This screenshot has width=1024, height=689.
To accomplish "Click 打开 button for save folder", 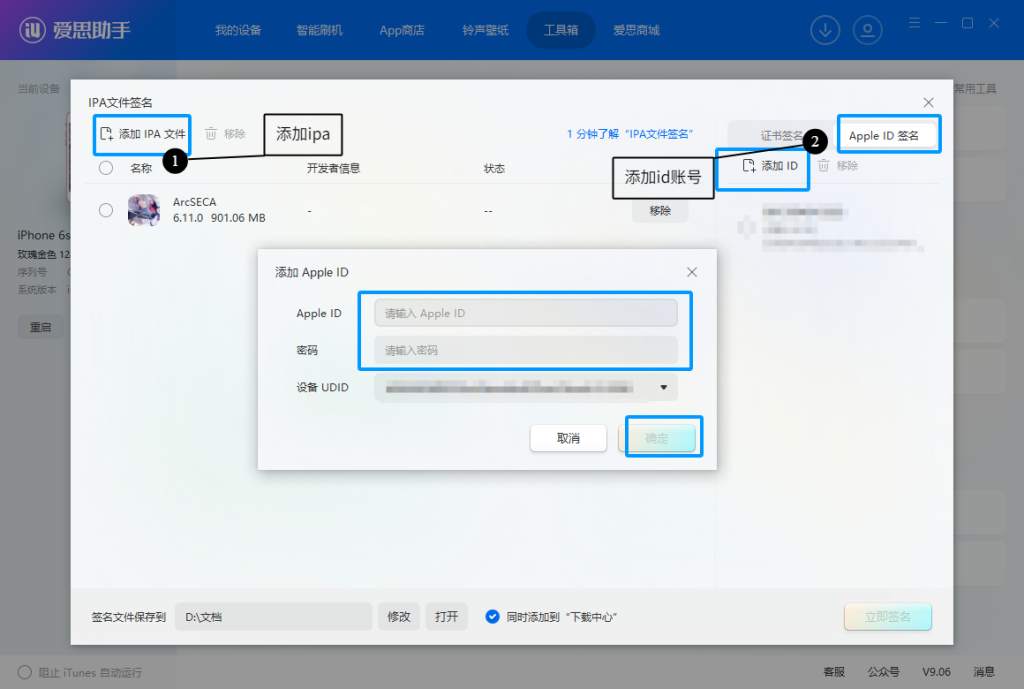I will [447, 617].
